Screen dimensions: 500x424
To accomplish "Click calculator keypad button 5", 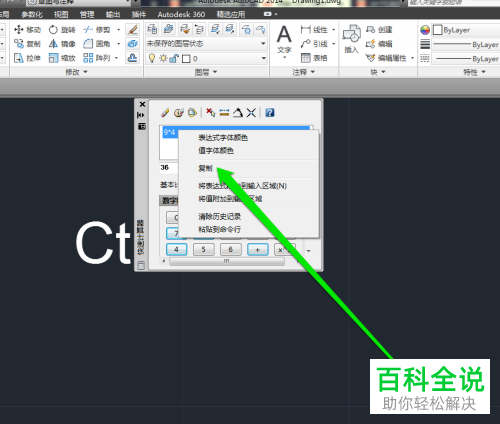I will [x=203, y=249].
